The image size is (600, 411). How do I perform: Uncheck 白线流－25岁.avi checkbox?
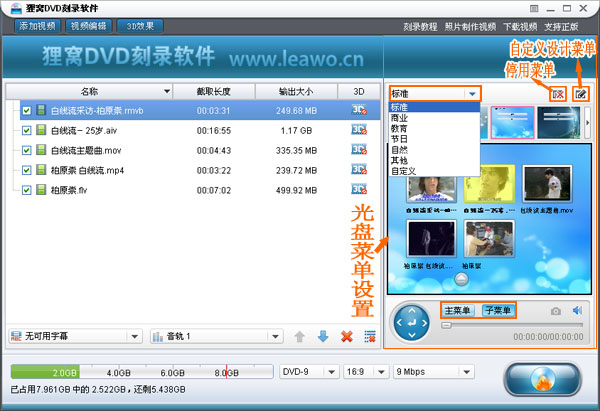click(26, 130)
